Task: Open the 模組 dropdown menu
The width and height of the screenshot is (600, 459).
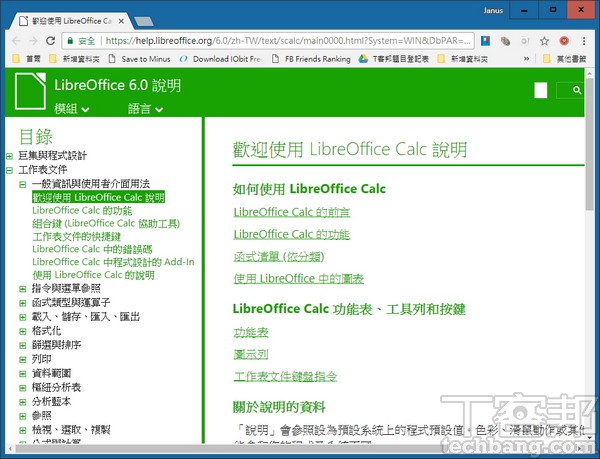Action: [72, 109]
